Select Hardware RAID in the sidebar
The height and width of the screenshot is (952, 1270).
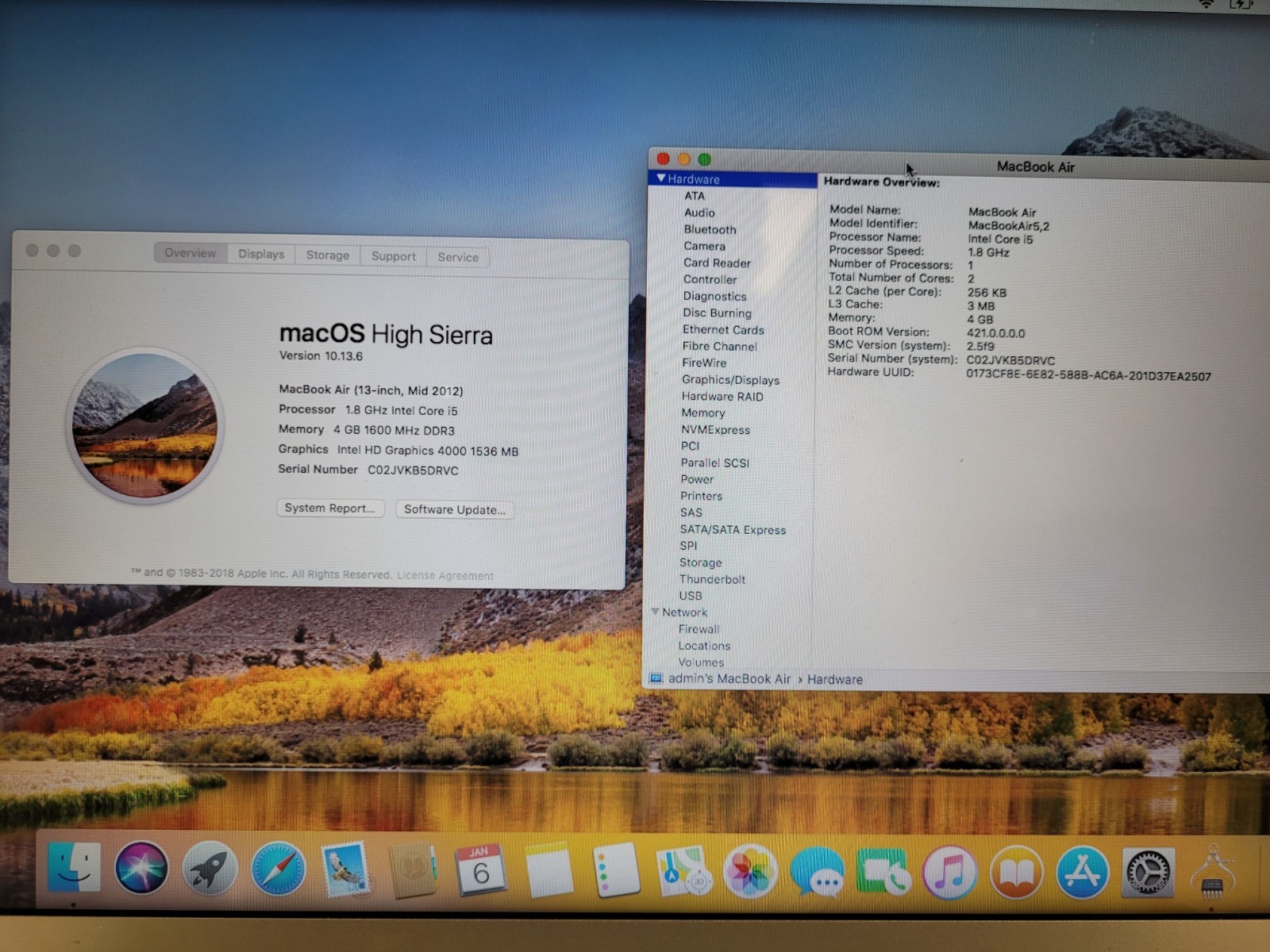722,397
